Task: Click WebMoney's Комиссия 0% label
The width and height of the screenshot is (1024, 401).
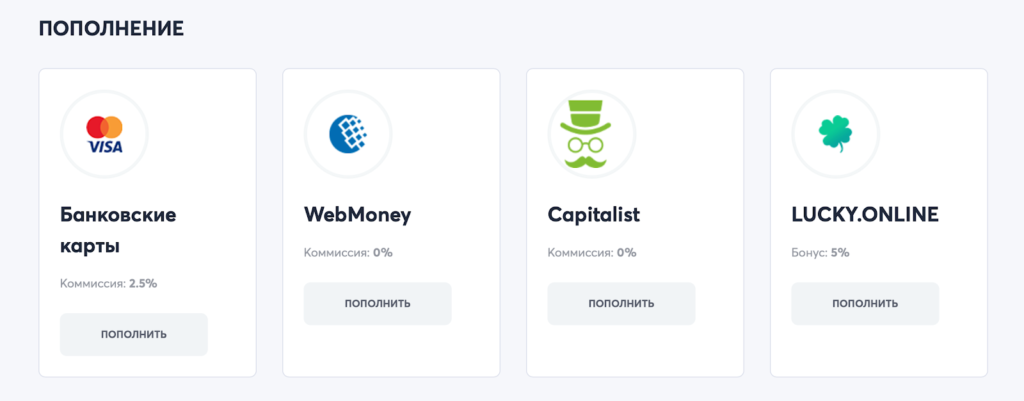Action: pos(348,253)
